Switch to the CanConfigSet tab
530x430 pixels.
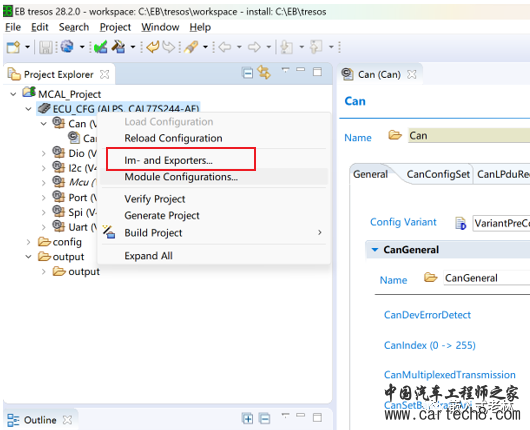click(x=438, y=174)
